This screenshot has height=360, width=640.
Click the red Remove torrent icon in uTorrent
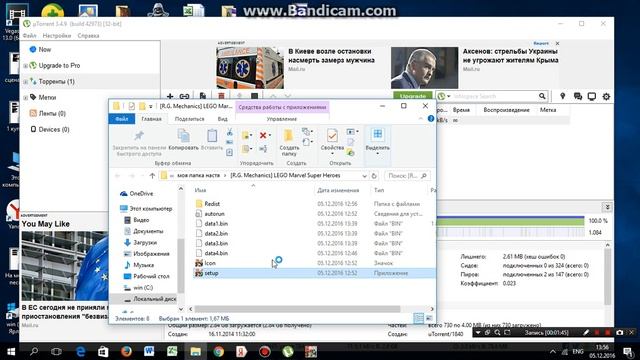(221, 96)
